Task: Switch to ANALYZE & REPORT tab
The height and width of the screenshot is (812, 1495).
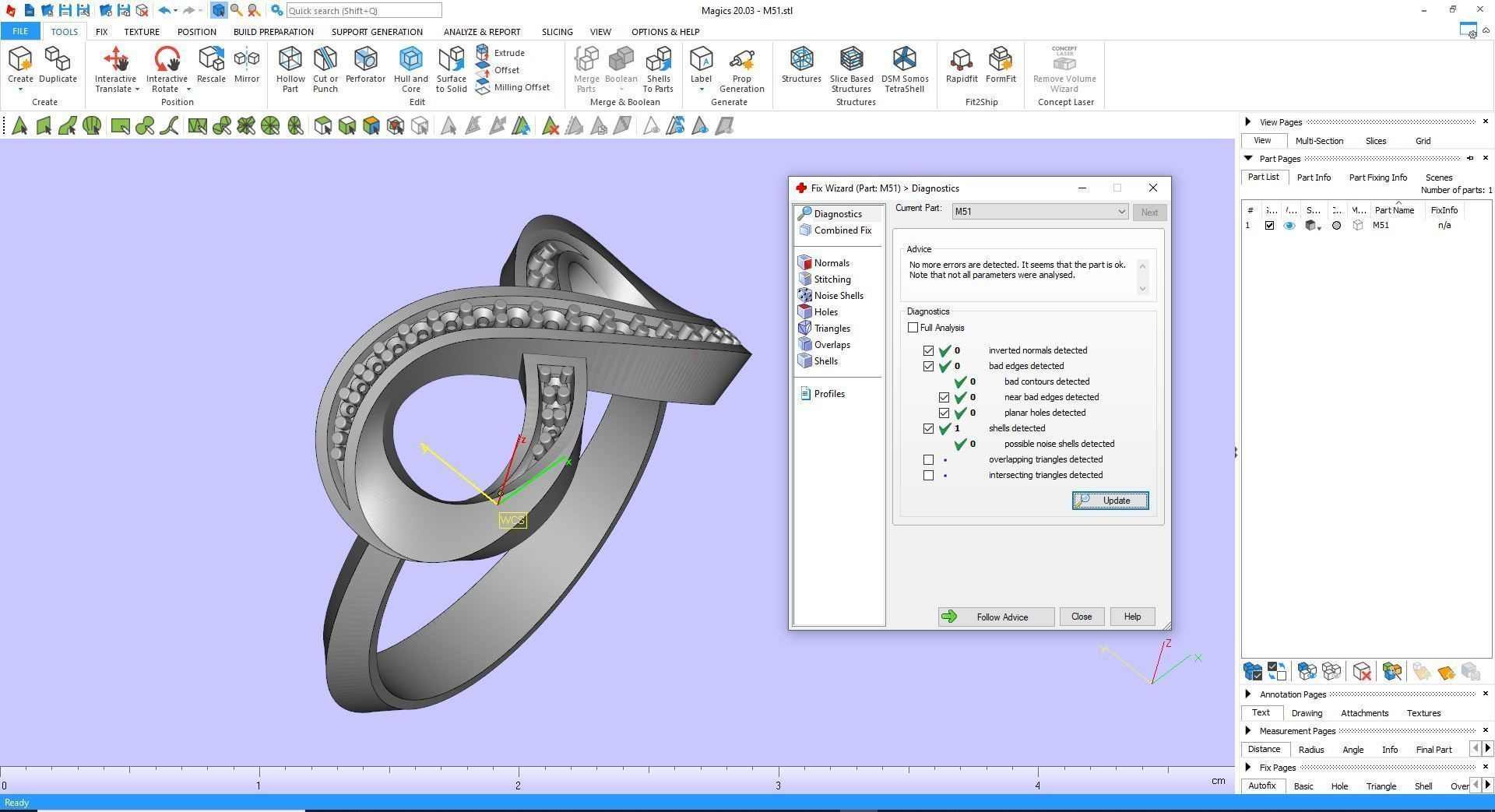Action: point(482,32)
